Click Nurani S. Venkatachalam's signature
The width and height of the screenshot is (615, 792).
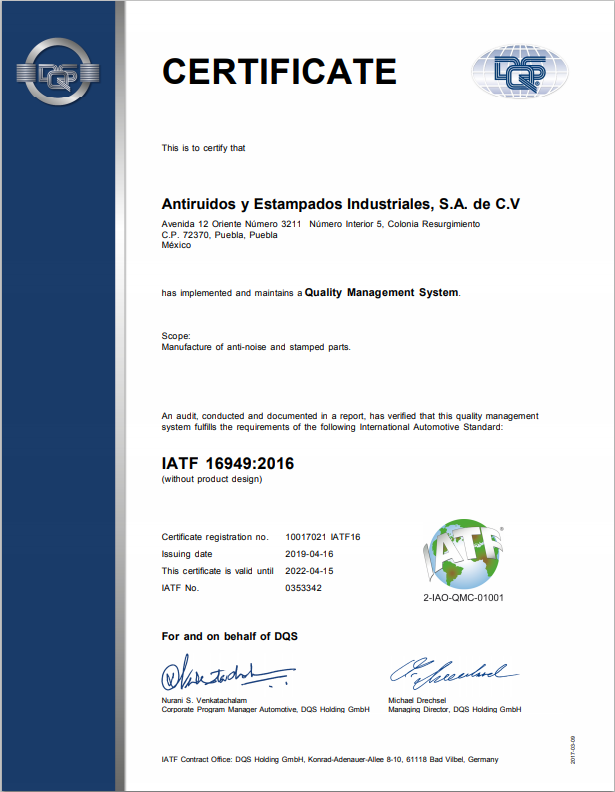(x=228, y=673)
